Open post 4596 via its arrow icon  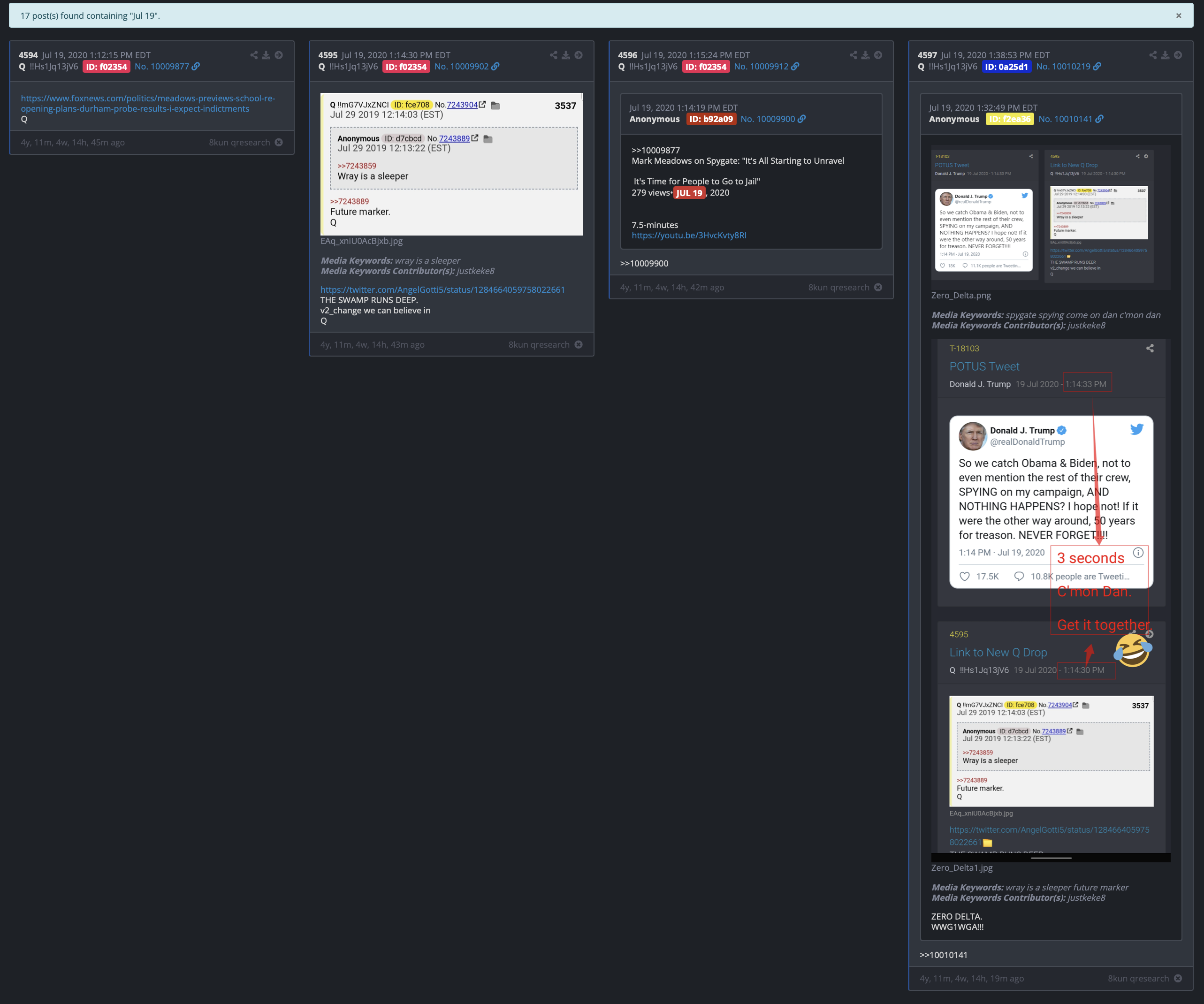click(x=878, y=55)
